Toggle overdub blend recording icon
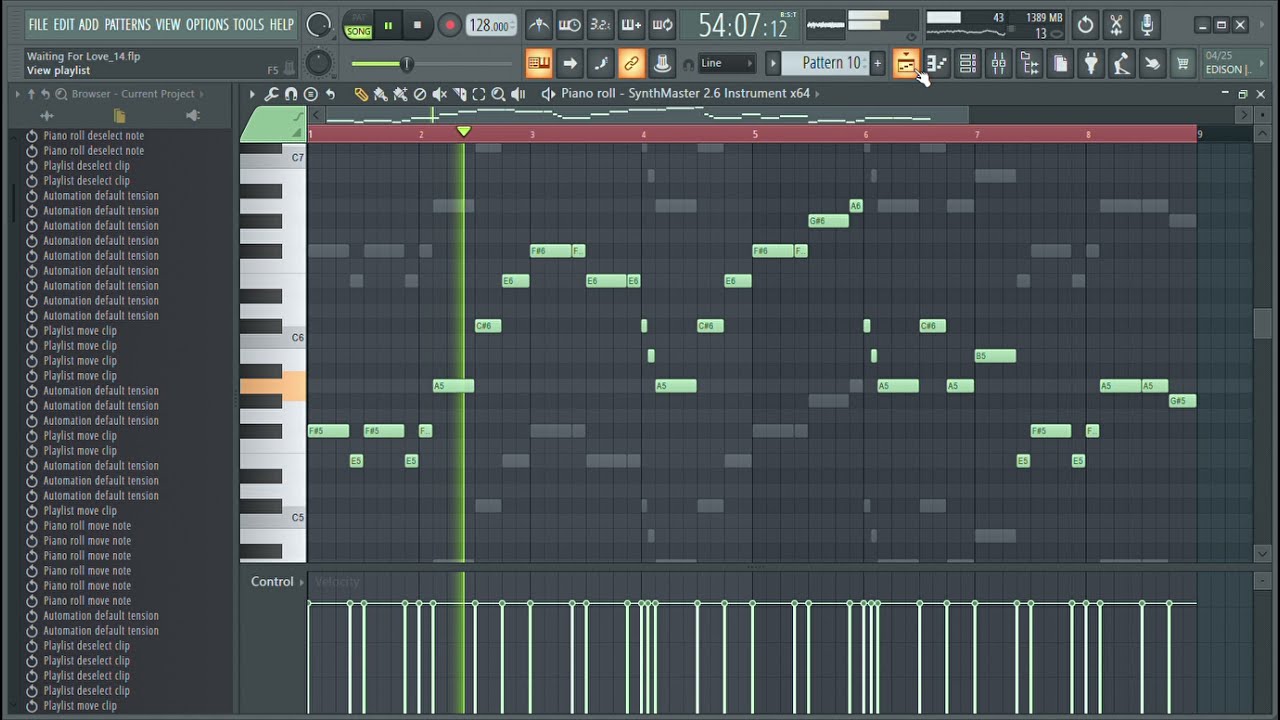This screenshot has width=1280, height=720. tap(631, 25)
